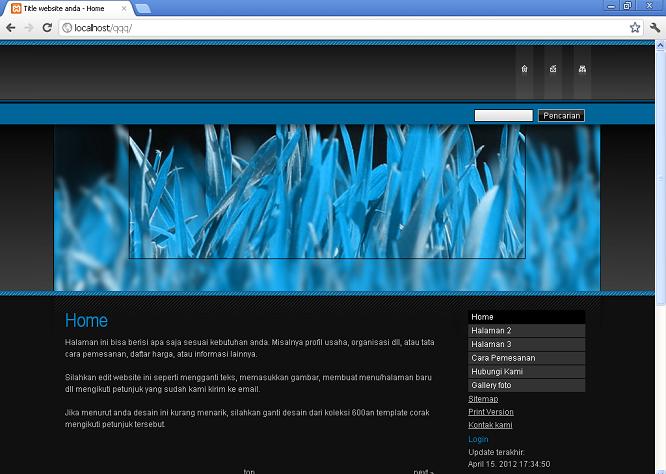The image size is (666, 474).
Task: Click the contact/edit icon in site header
Action: pyautogui.click(x=553, y=69)
